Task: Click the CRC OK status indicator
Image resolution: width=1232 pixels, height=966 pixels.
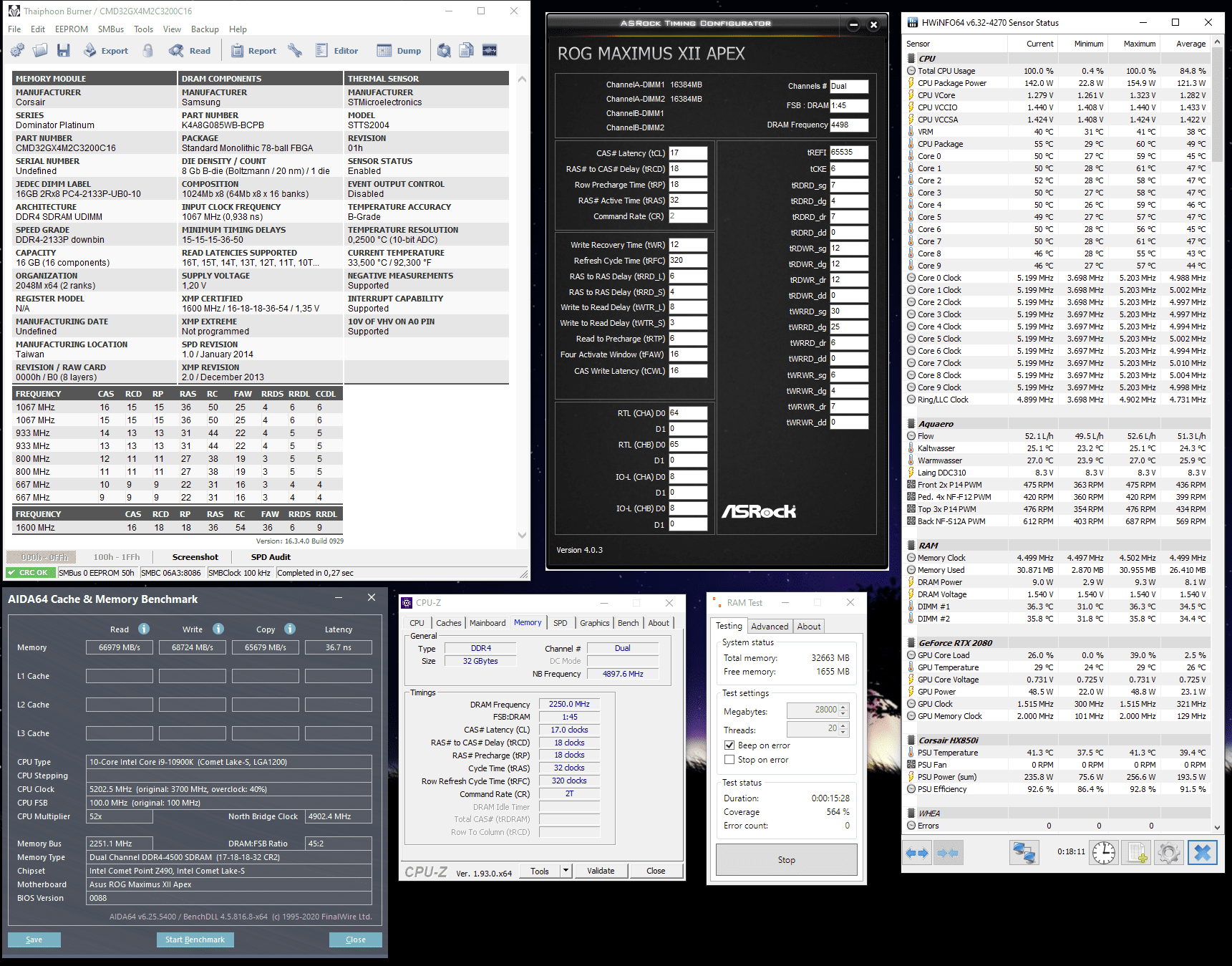Action: click(29, 573)
